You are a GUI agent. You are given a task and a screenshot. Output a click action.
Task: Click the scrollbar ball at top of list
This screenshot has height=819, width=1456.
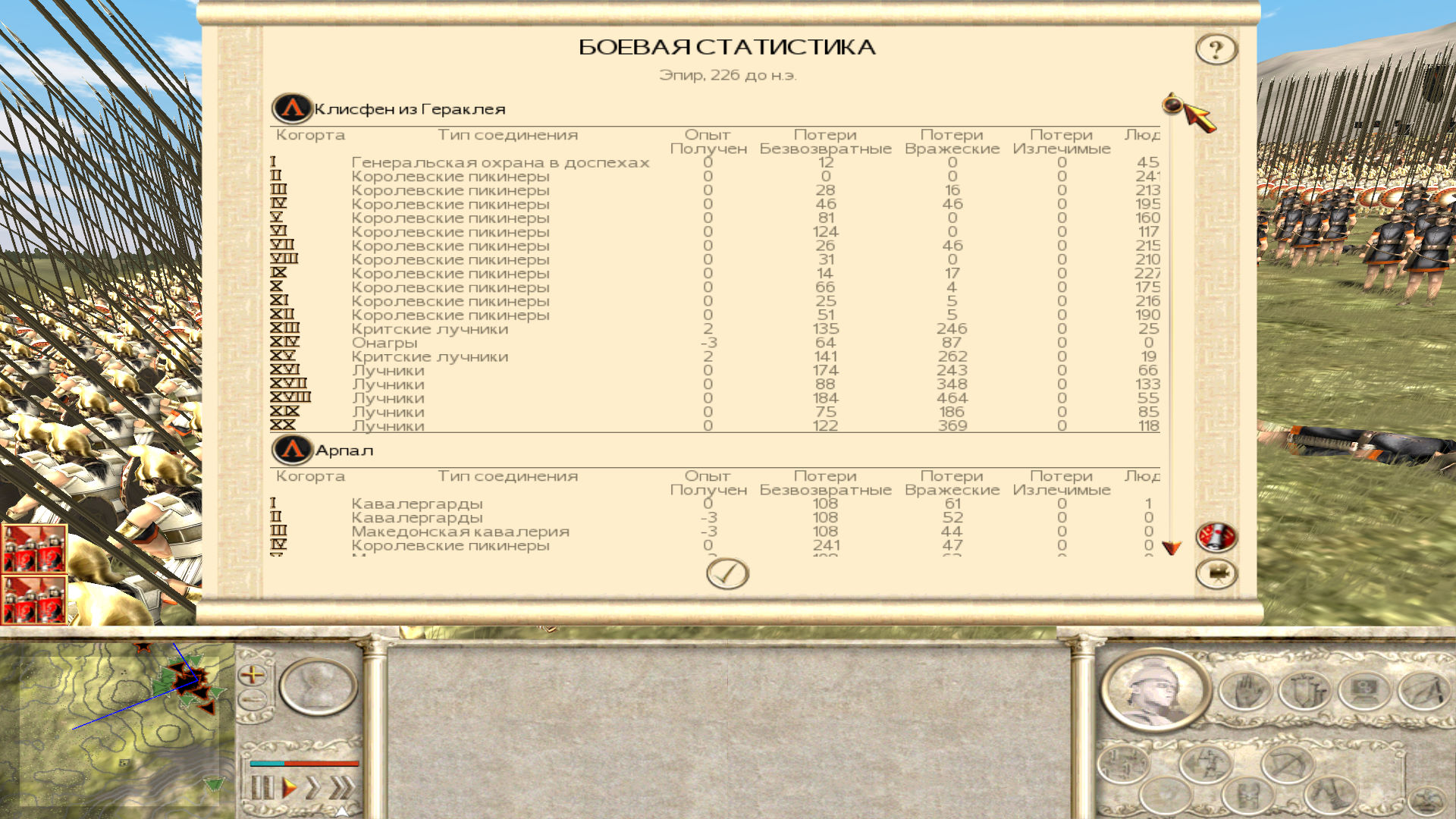[x=1172, y=104]
